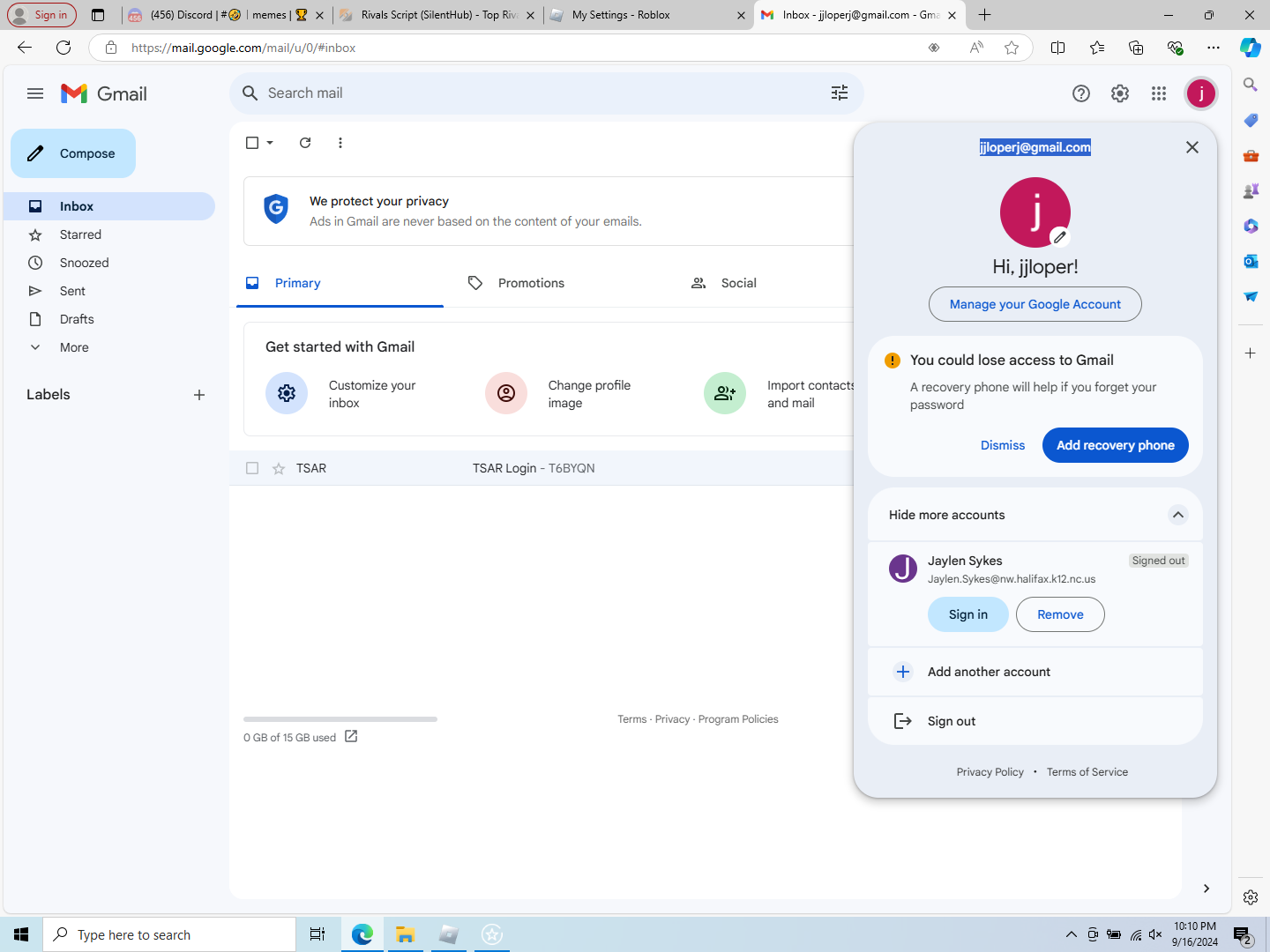The image size is (1270, 952).
Task: Create a new label with plus icon
Action: click(199, 395)
